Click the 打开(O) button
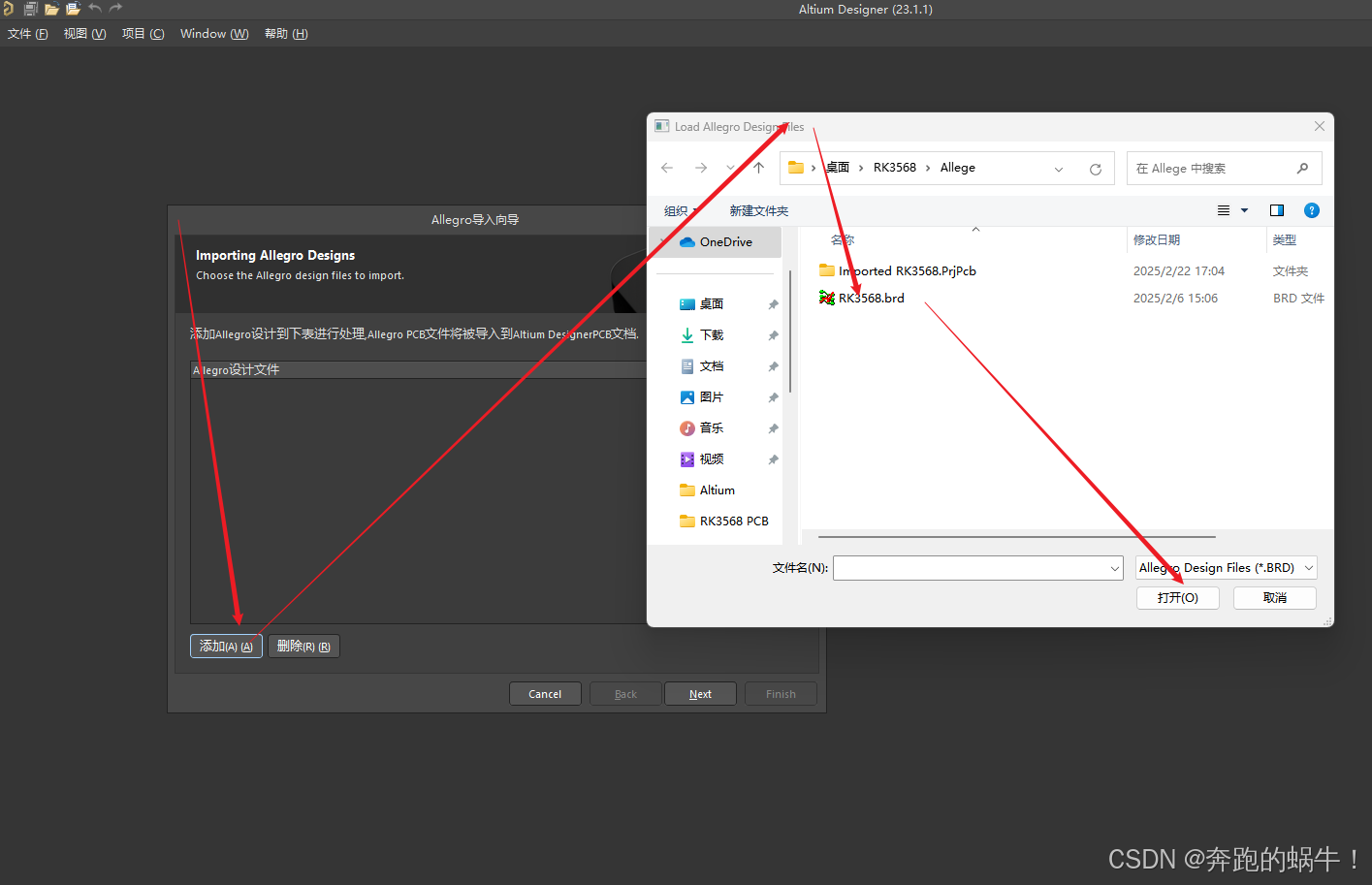The image size is (1372, 885). (1178, 598)
